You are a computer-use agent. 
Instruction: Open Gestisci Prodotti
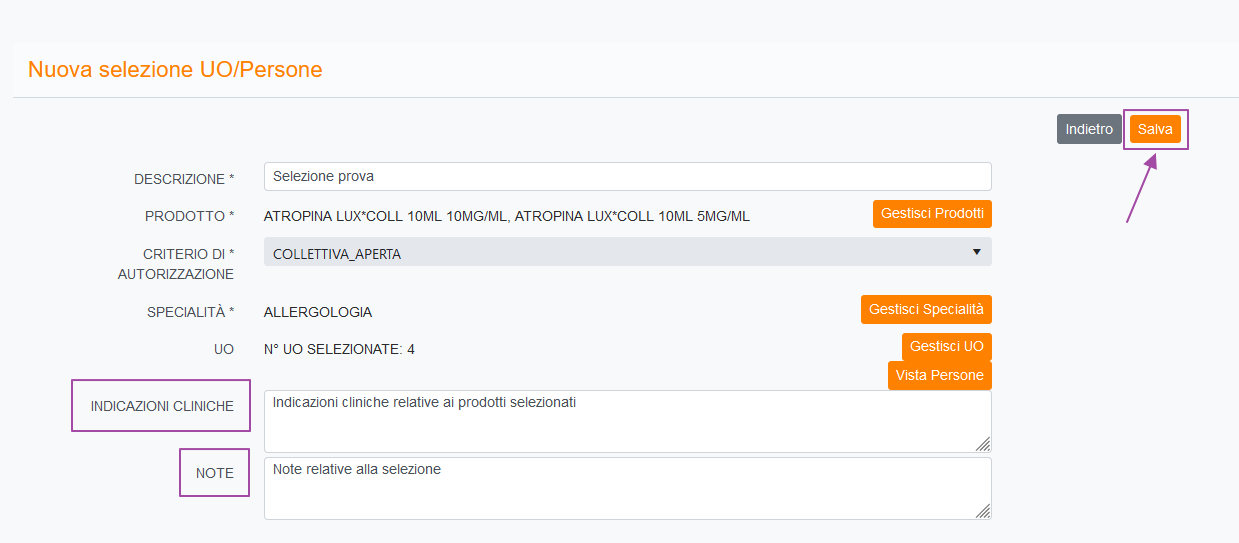coord(932,214)
